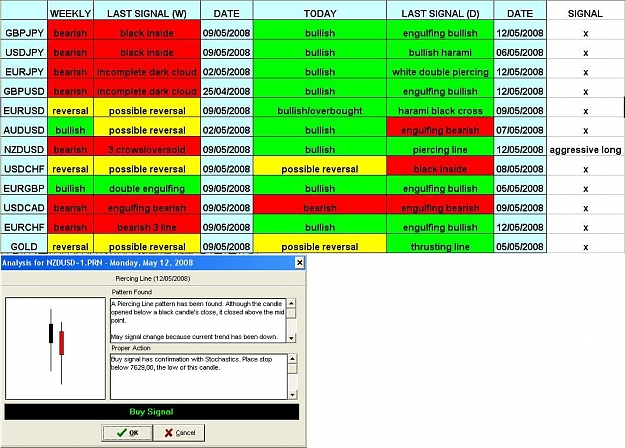625x448 pixels.
Task: Click the Cancel button in analysis dialog
Action: (179, 433)
